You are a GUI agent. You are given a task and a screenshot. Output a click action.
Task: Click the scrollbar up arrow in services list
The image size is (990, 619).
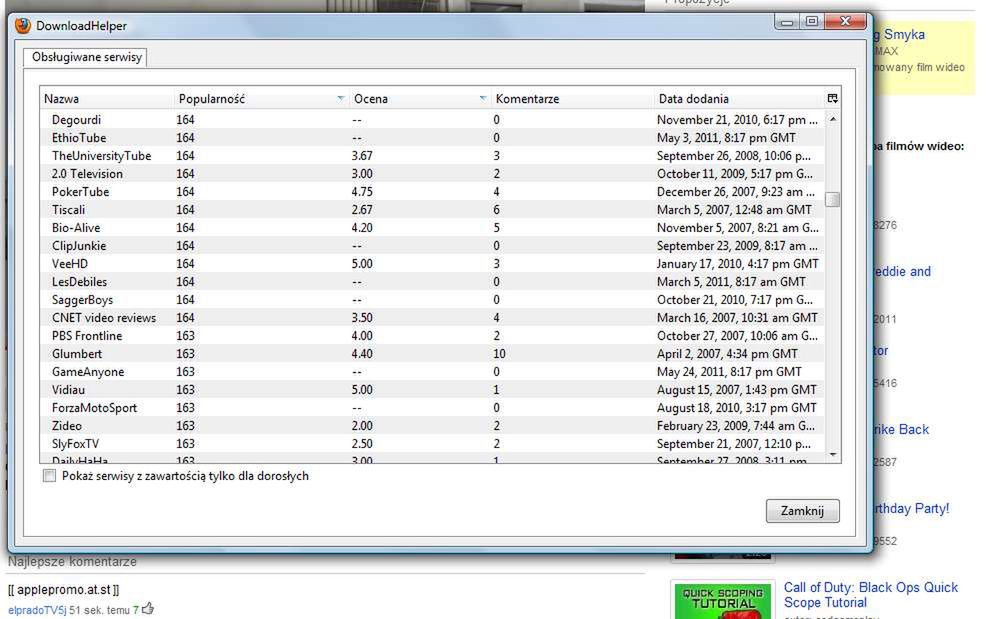pos(833,119)
